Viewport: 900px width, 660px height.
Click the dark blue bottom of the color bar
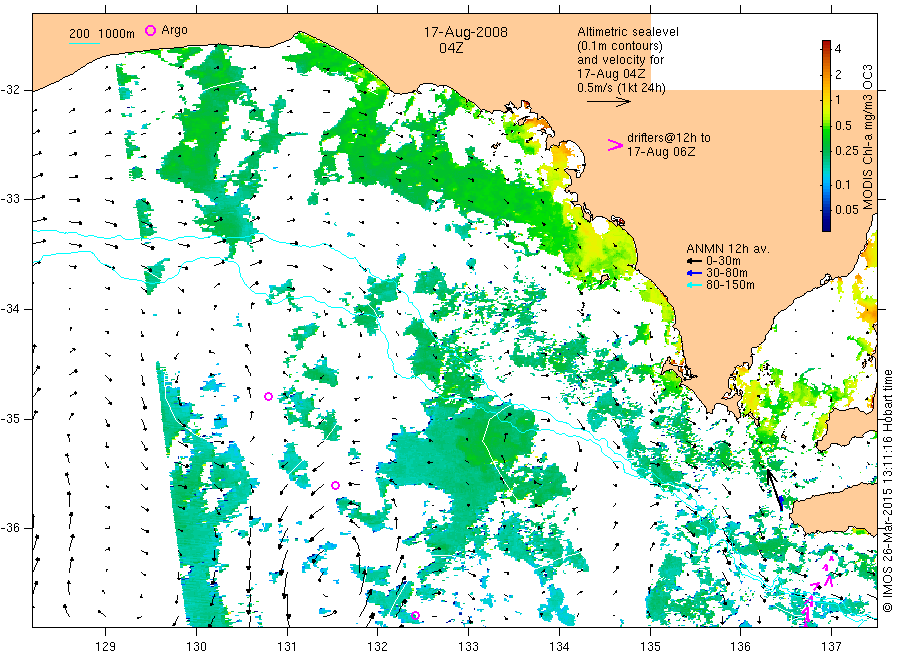coord(826,224)
